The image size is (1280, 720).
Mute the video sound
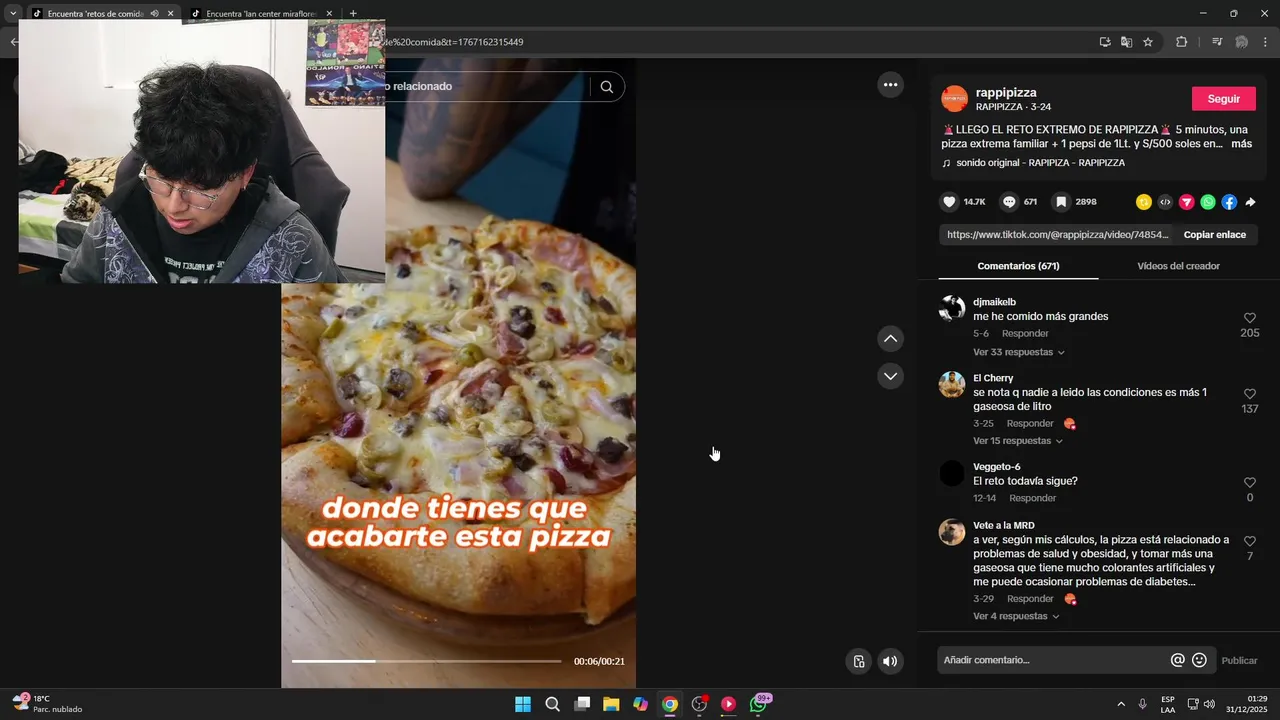coord(890,661)
